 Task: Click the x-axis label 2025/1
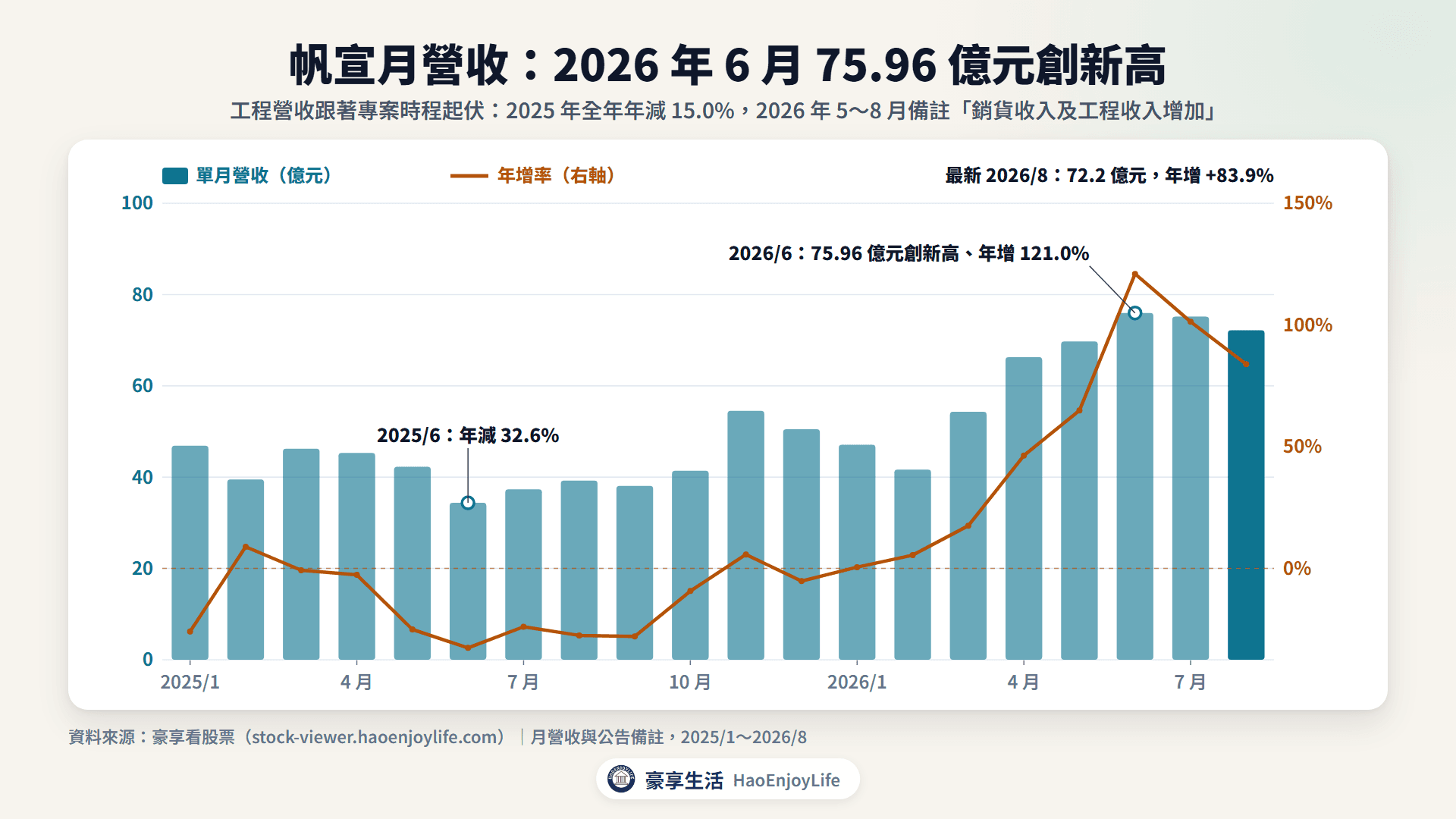click(x=190, y=682)
